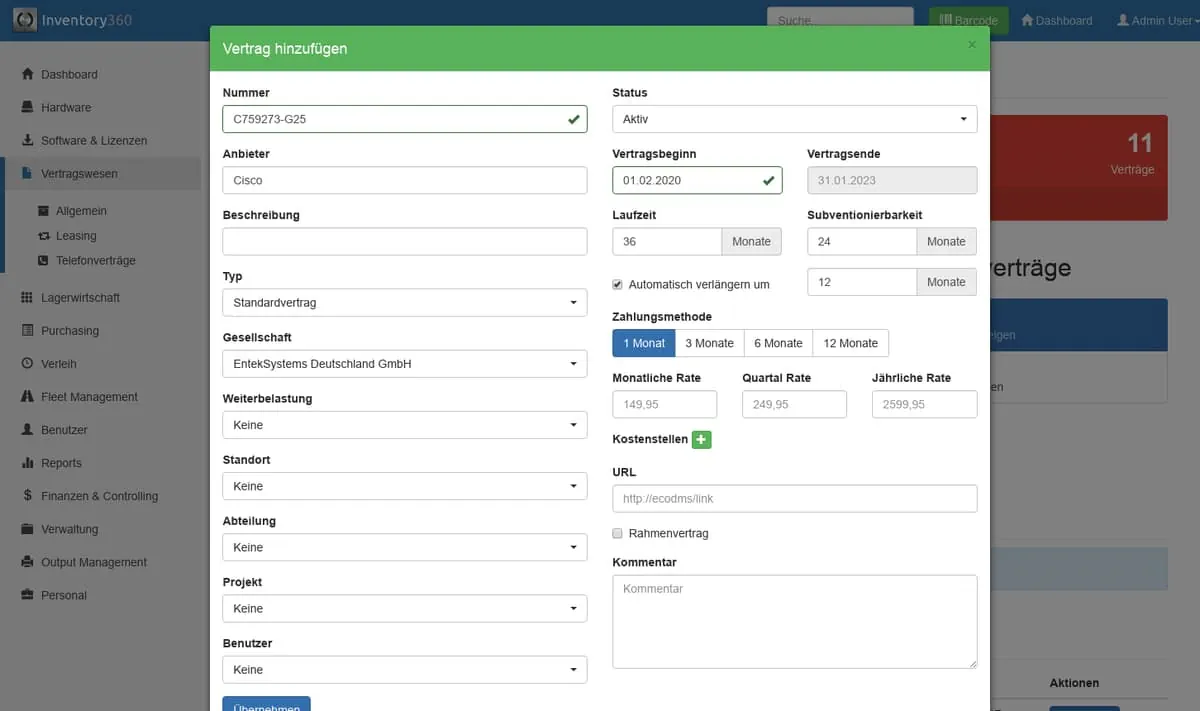The height and width of the screenshot is (711, 1200).
Task: Open the Status dropdown showing Aktiv
Action: [x=794, y=119]
